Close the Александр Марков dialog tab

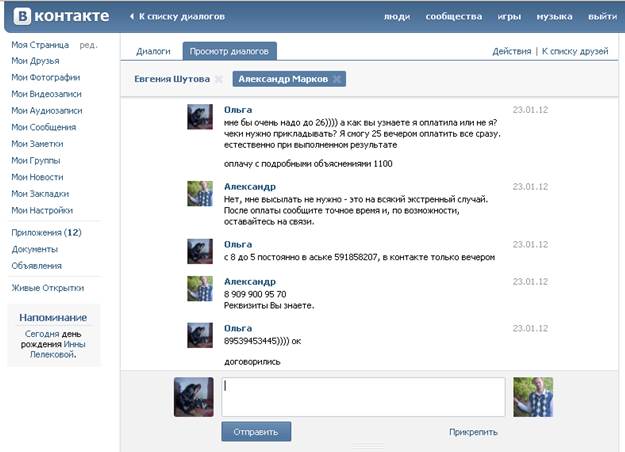click(337, 79)
